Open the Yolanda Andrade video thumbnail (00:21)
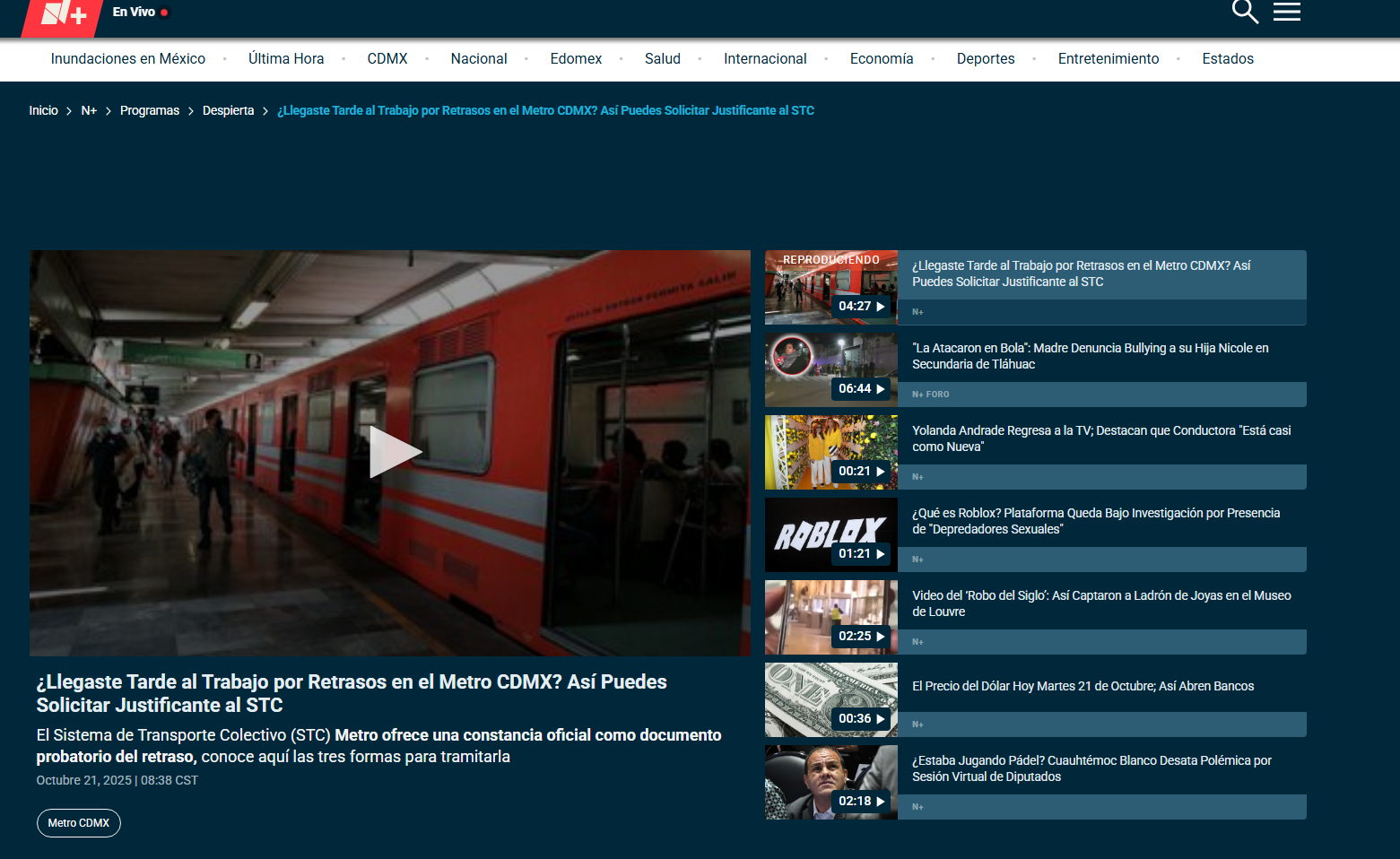Viewport: 1400px width, 859px height. tap(831, 452)
